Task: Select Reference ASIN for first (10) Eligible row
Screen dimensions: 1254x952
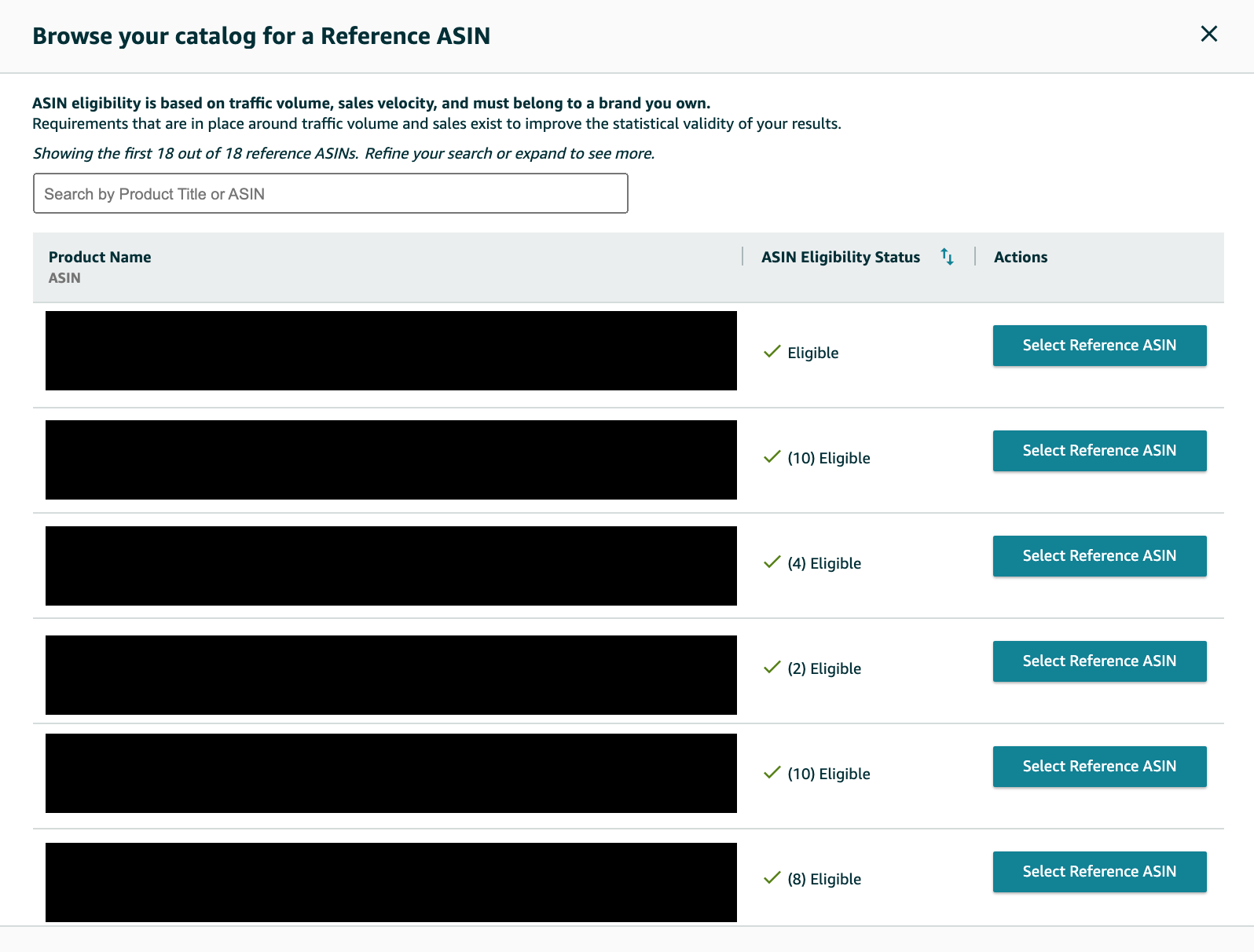Action: (1099, 451)
